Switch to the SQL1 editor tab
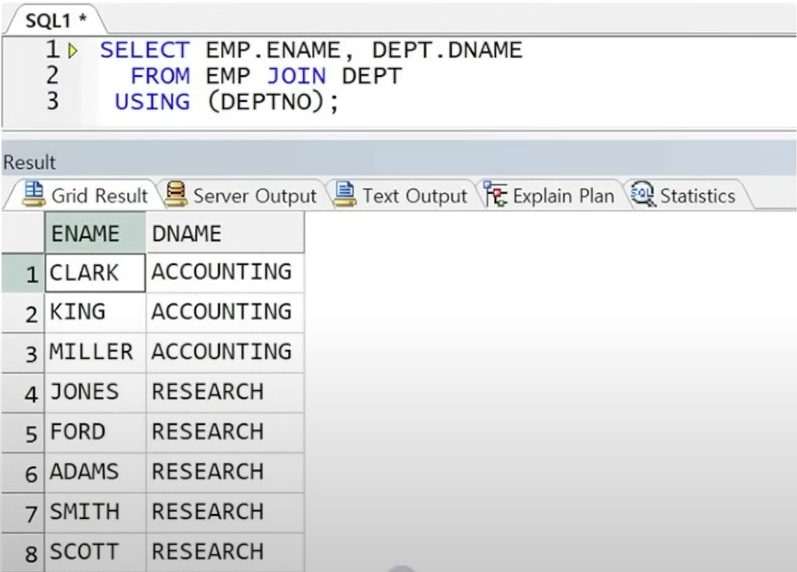This screenshot has width=797, height=572. [55, 21]
